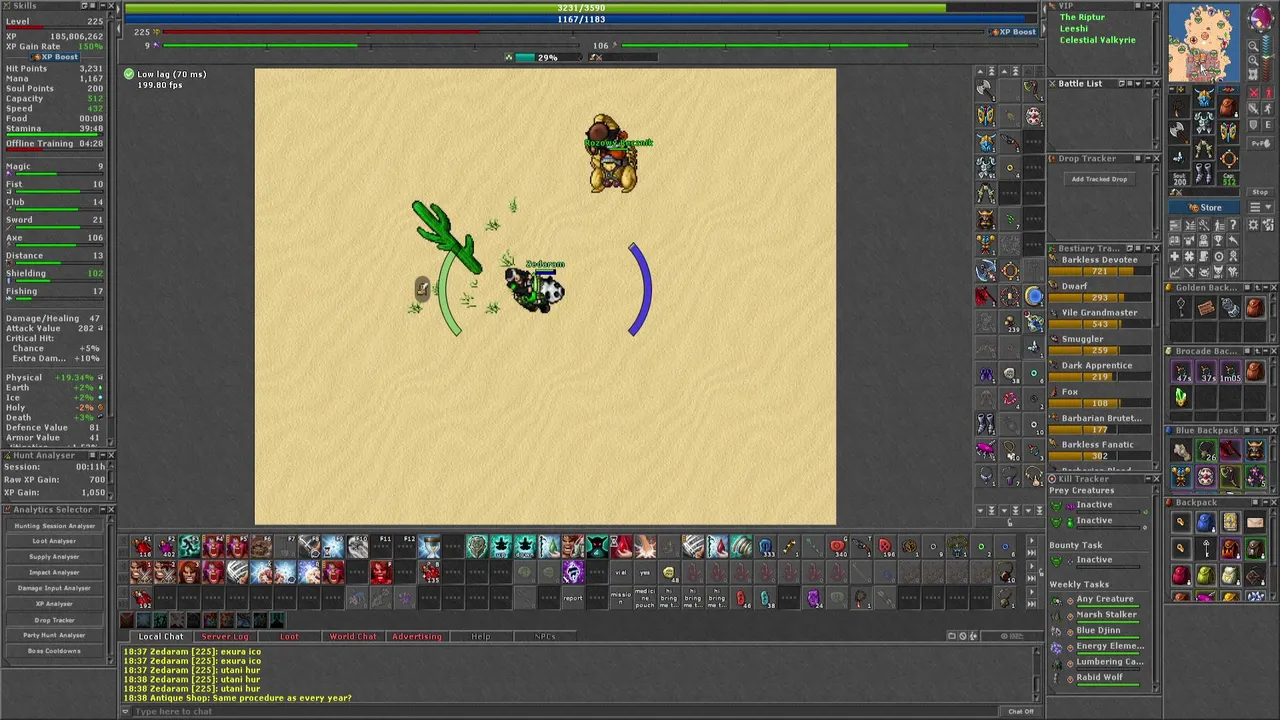Image resolution: width=1280 pixels, height=720 pixels.
Task: Open Boss Cooldowns tracker
Action: (x=54, y=651)
